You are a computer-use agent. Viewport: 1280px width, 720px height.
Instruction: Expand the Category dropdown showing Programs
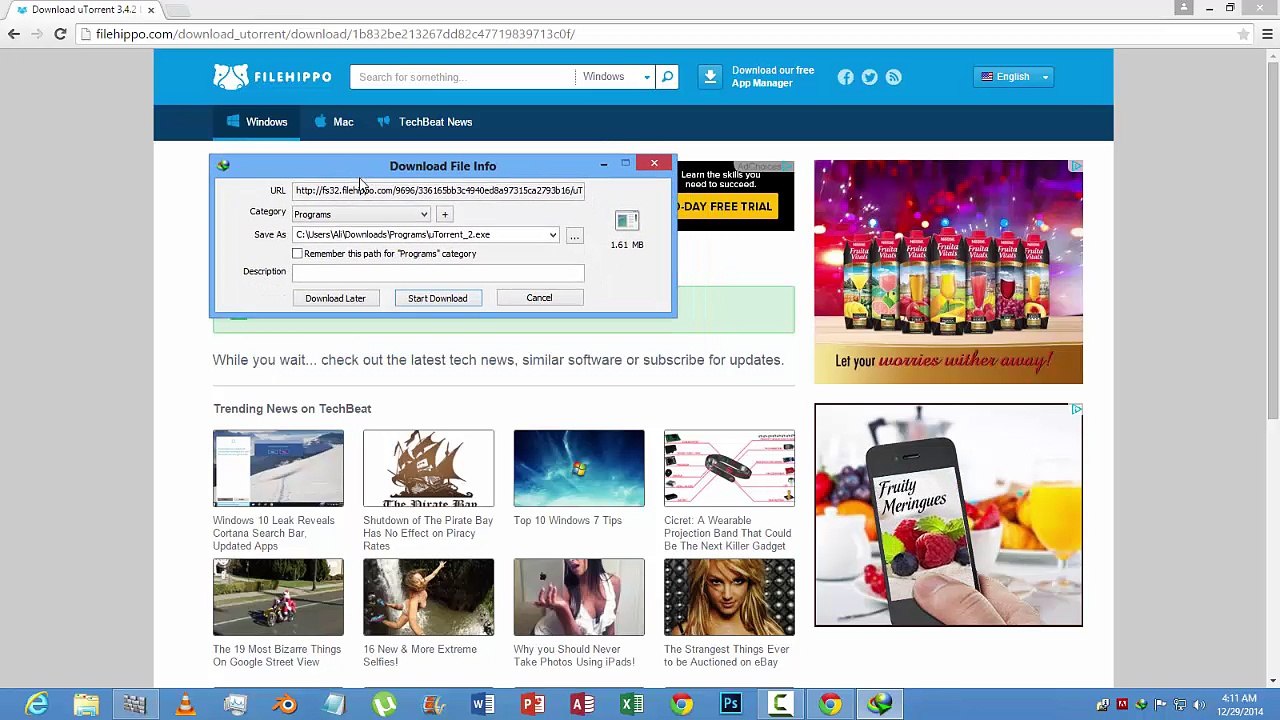tap(424, 214)
